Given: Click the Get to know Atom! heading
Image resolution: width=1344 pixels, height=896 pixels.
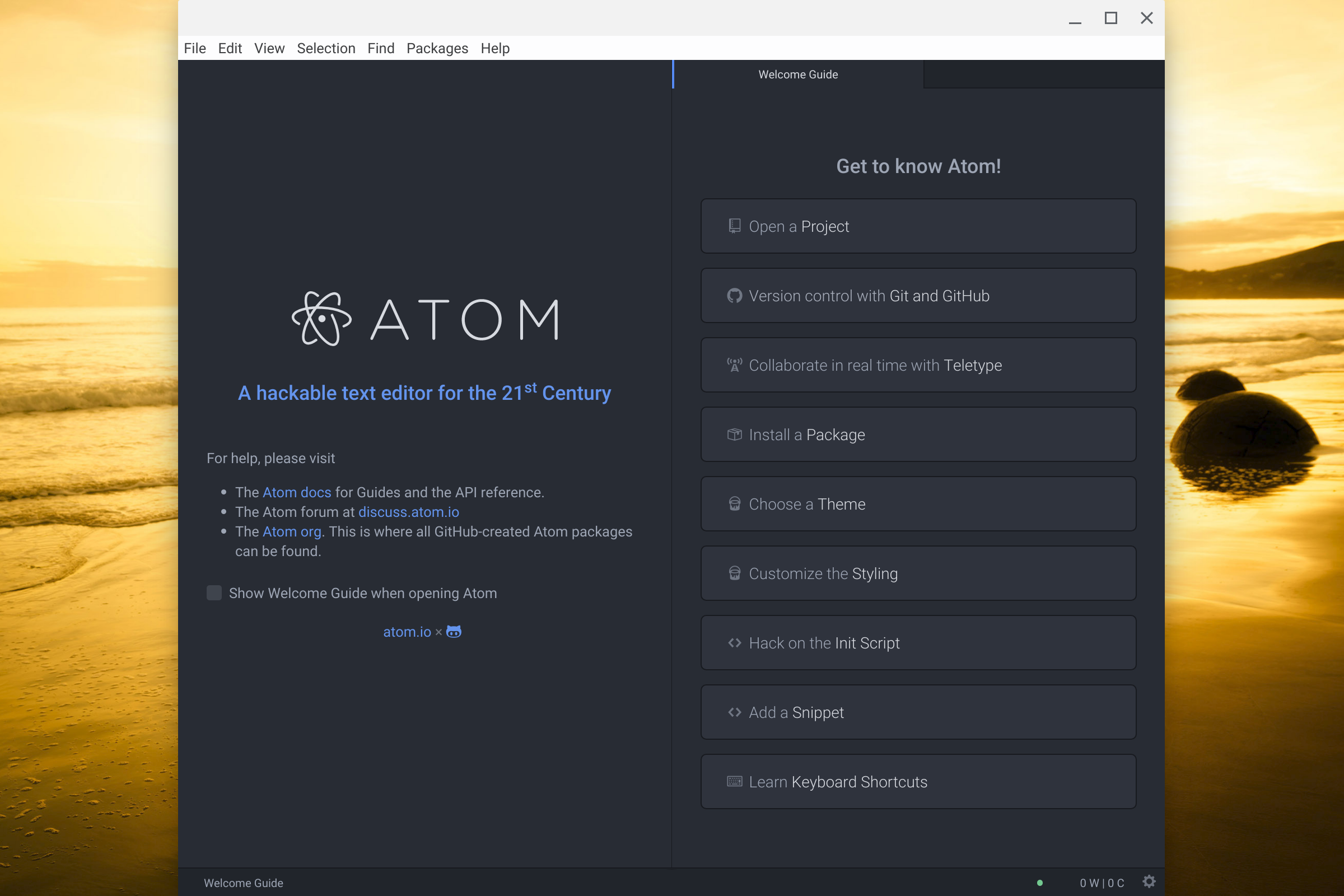Looking at the screenshot, I should (918, 166).
